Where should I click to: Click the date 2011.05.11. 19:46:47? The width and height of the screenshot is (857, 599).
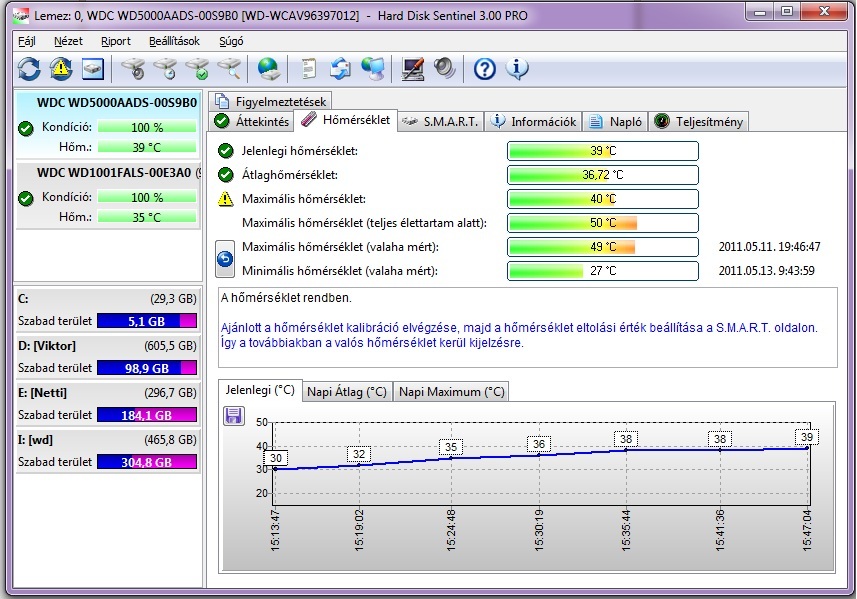coord(769,246)
